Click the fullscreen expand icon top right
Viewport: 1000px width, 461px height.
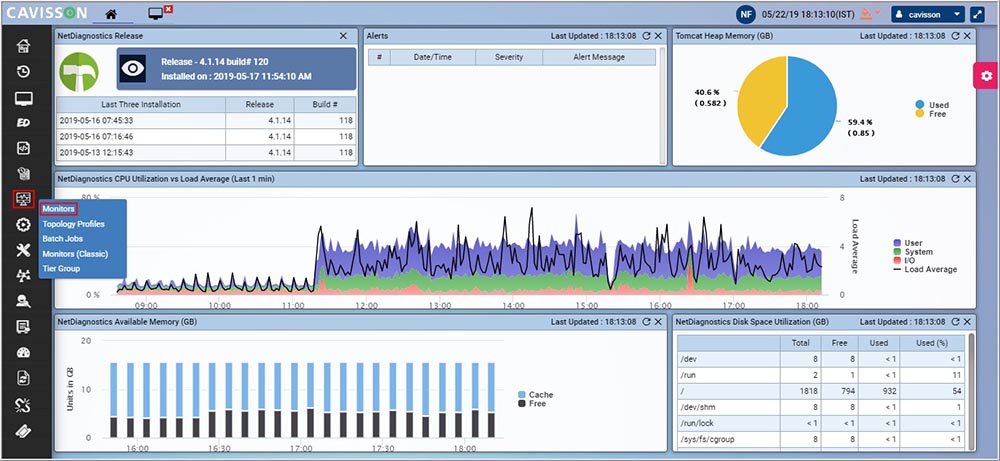(978, 14)
